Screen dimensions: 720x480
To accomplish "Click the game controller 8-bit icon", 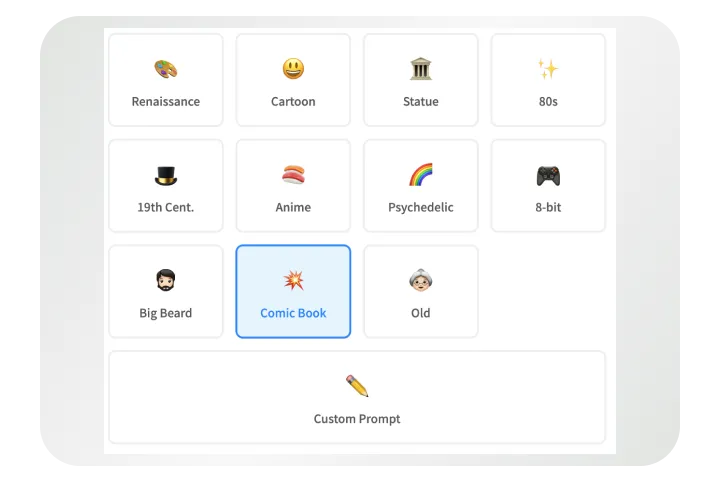I will [548, 176].
